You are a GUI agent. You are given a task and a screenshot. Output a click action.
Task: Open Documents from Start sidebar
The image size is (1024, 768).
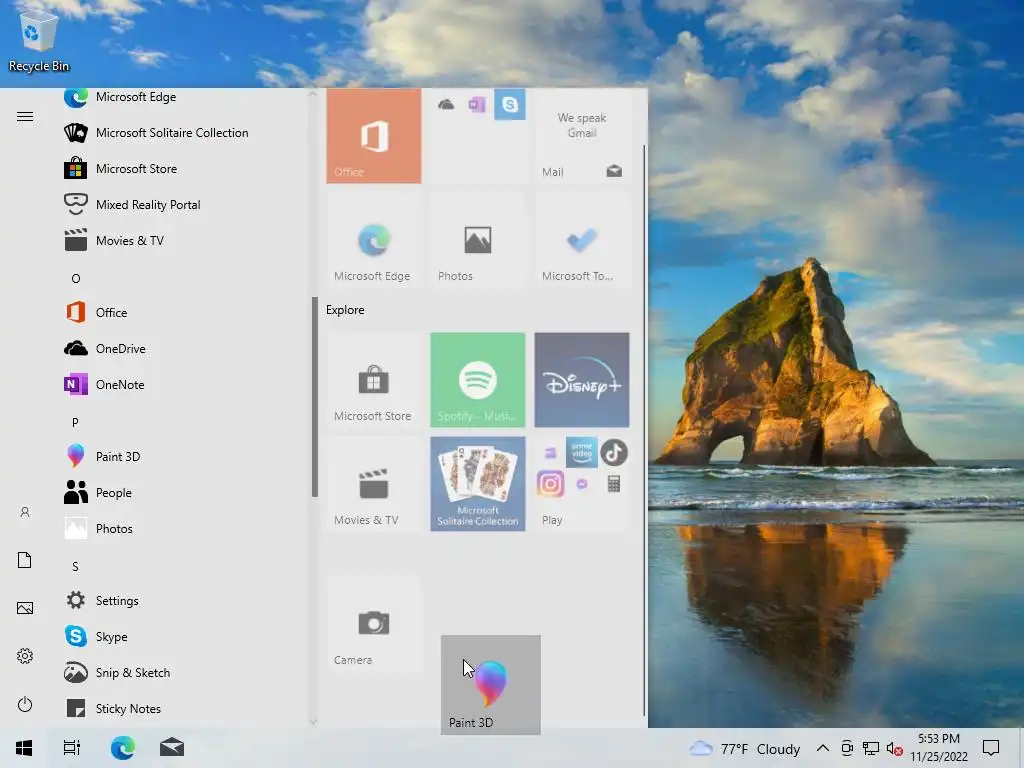coord(25,560)
